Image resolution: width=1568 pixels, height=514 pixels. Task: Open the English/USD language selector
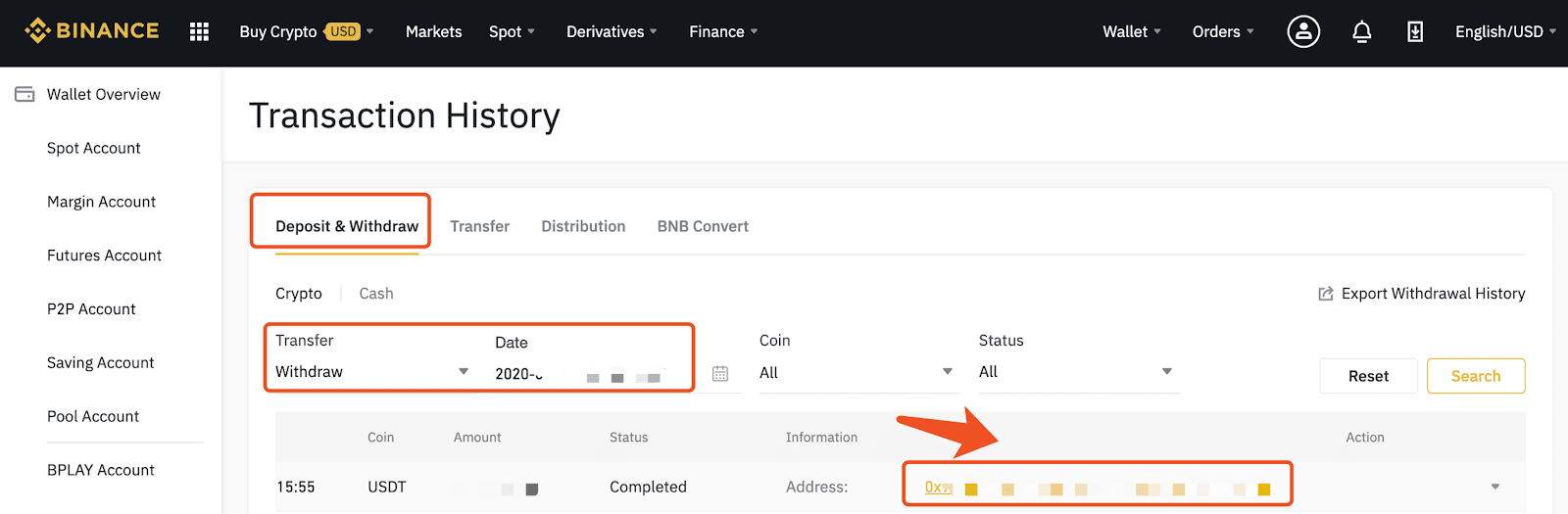pyautogui.click(x=1505, y=31)
